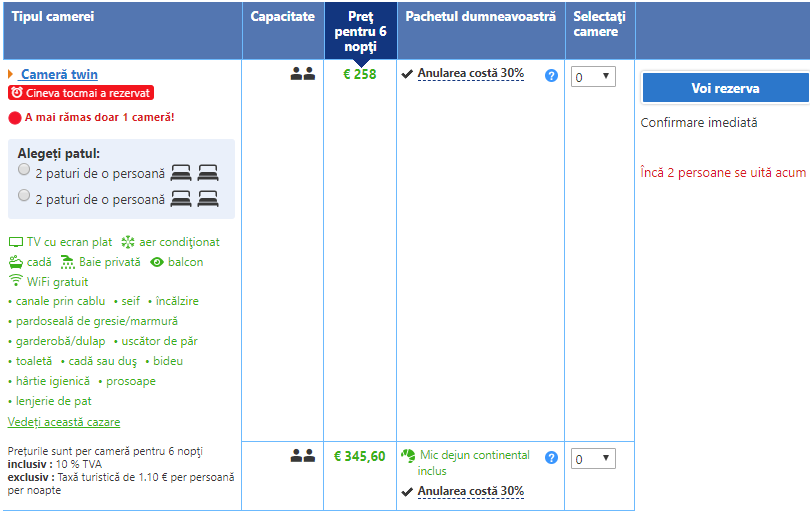Select the upper '2 paturi de o persoană' radio

tap(24, 171)
